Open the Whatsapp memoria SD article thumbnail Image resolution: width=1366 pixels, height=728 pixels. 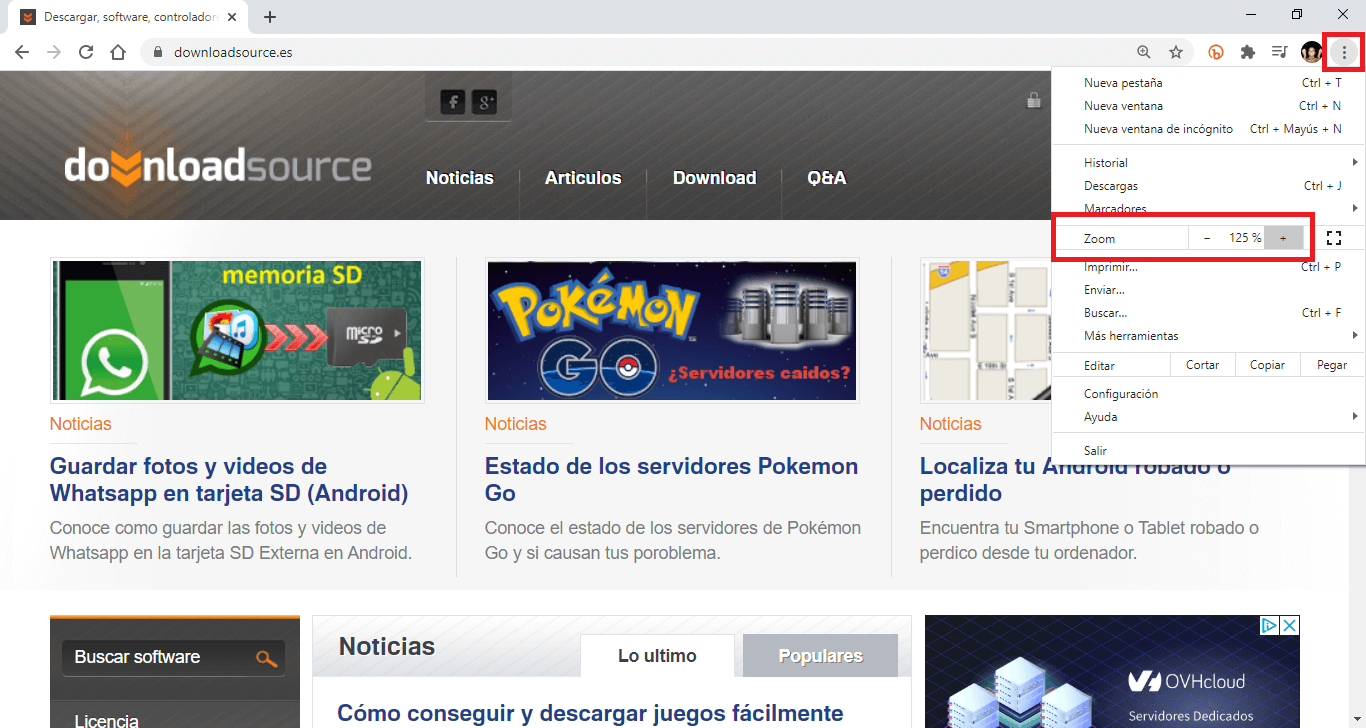(237, 330)
